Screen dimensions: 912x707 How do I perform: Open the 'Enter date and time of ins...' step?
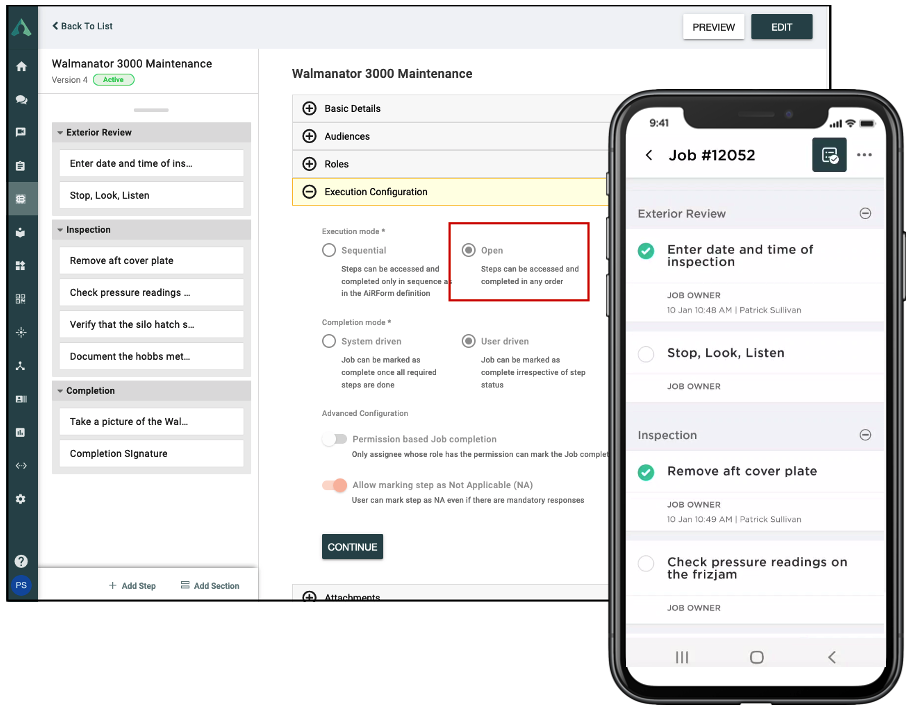coord(151,163)
